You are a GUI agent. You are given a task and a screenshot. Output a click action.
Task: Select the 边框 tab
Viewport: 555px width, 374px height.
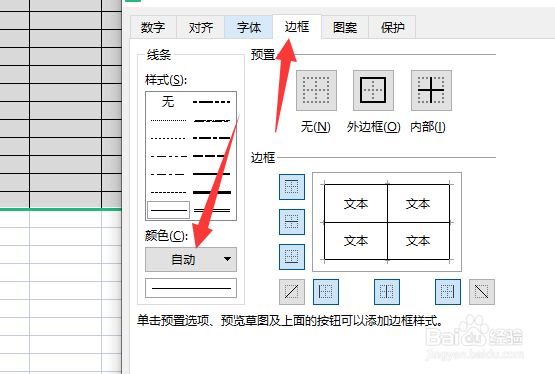[297, 27]
